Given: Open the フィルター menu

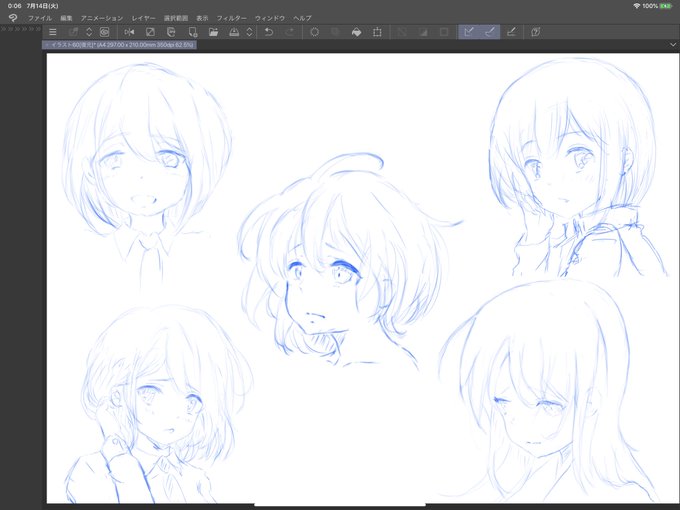Looking at the screenshot, I should coord(232,18).
